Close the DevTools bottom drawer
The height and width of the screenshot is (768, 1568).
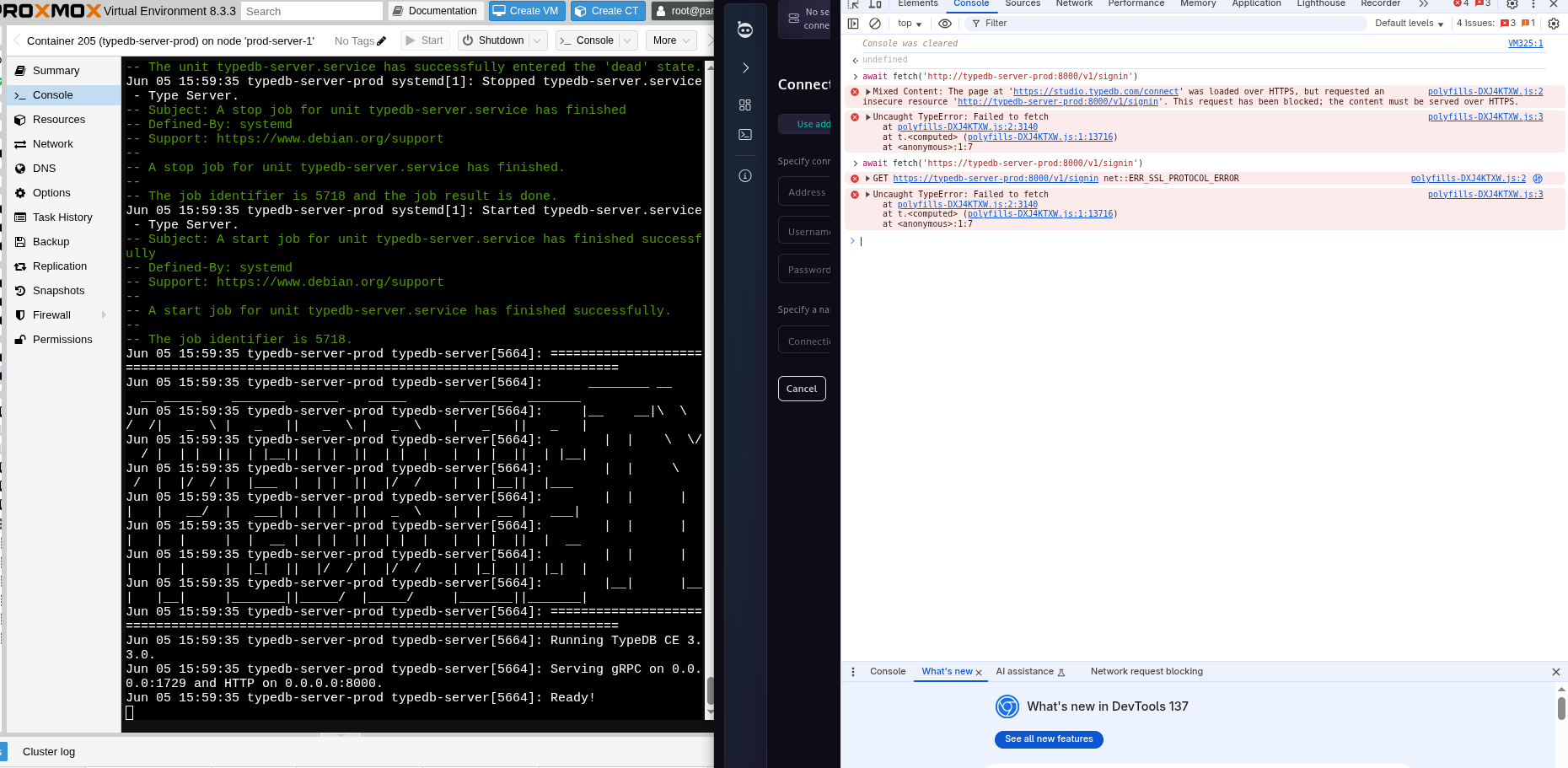(x=1556, y=672)
